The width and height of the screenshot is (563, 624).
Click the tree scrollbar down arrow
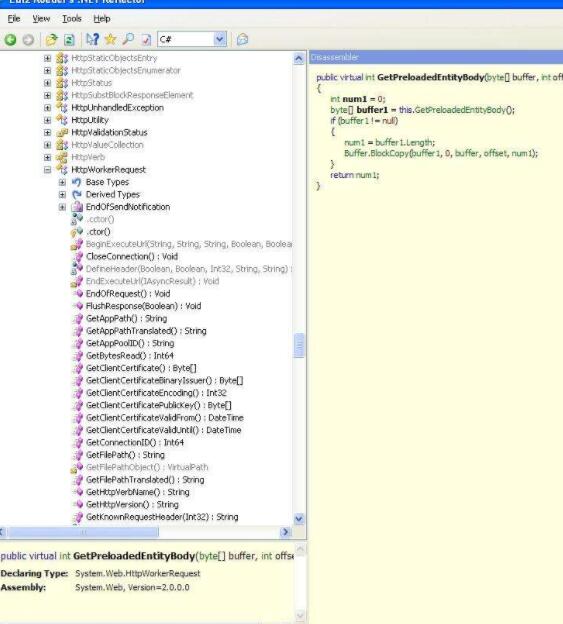[299, 519]
